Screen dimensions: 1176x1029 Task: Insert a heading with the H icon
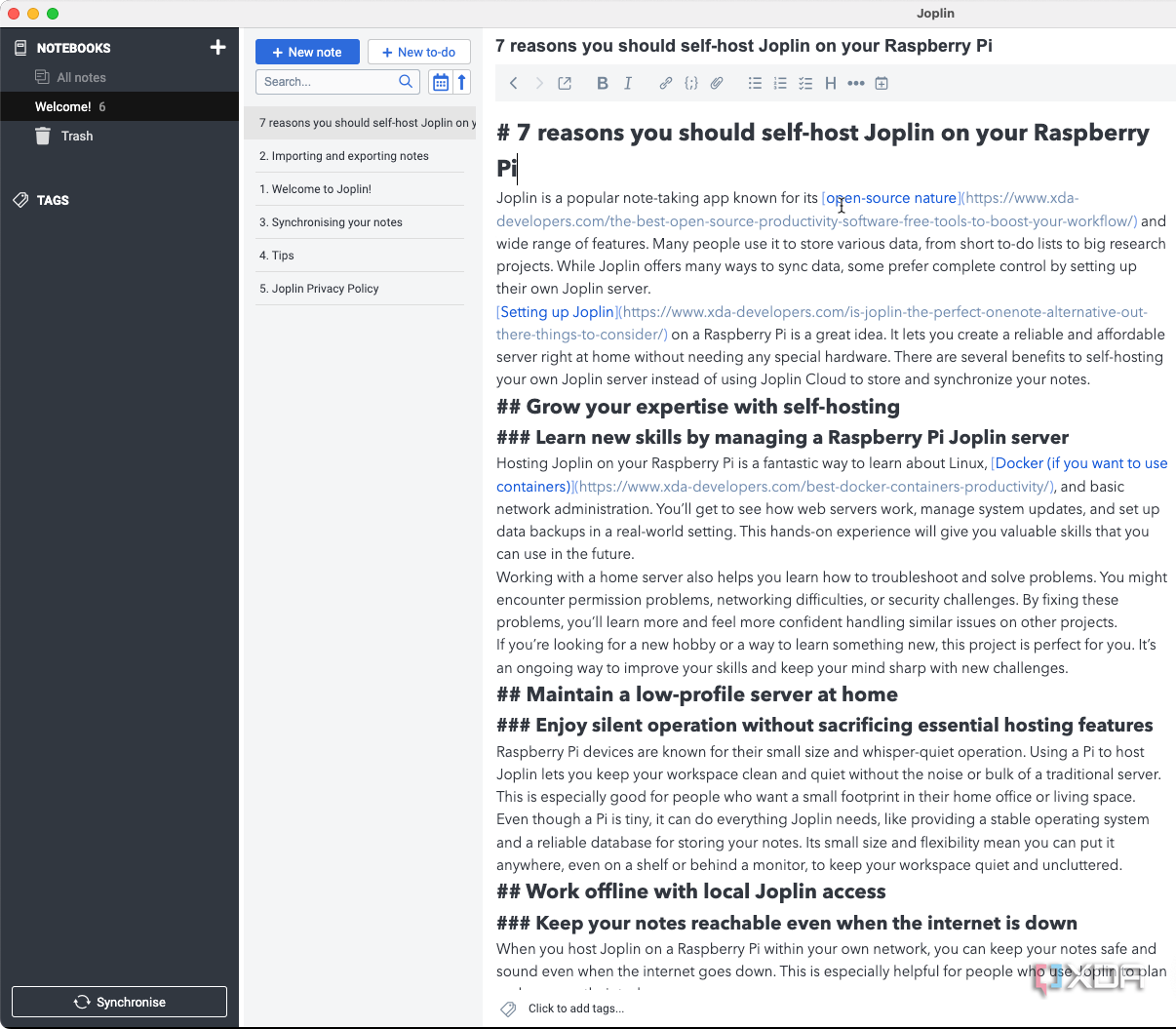coord(831,84)
